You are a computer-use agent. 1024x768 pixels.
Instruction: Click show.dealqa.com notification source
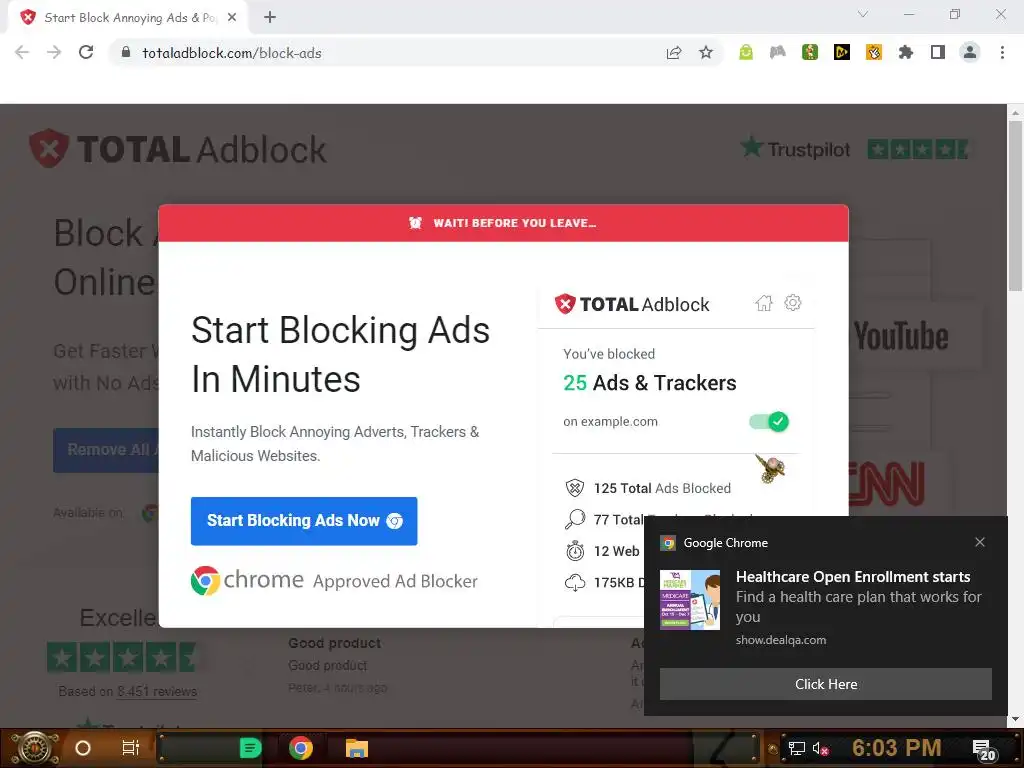[x=781, y=640]
